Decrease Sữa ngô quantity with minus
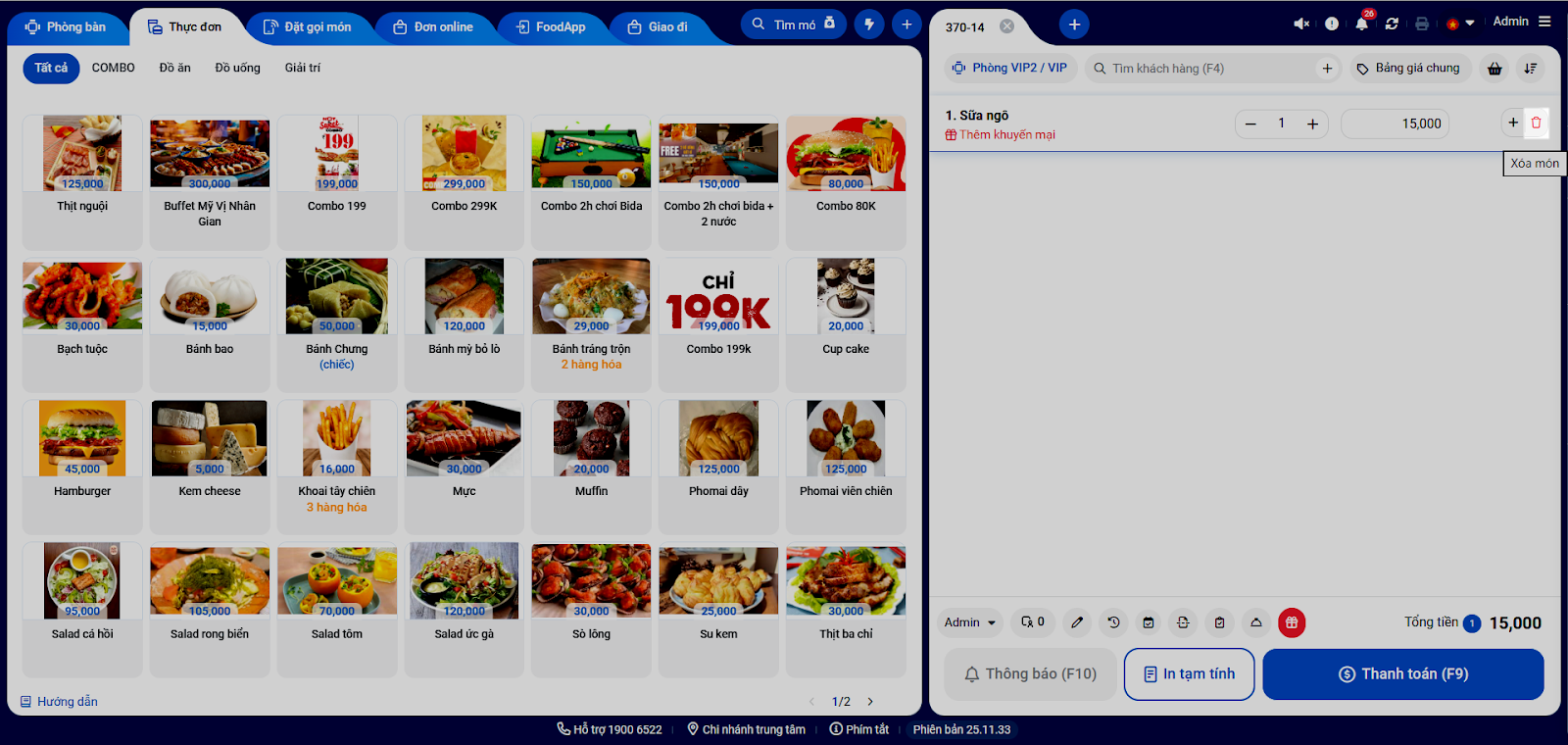This screenshot has height=745, width=1568. tap(1250, 124)
